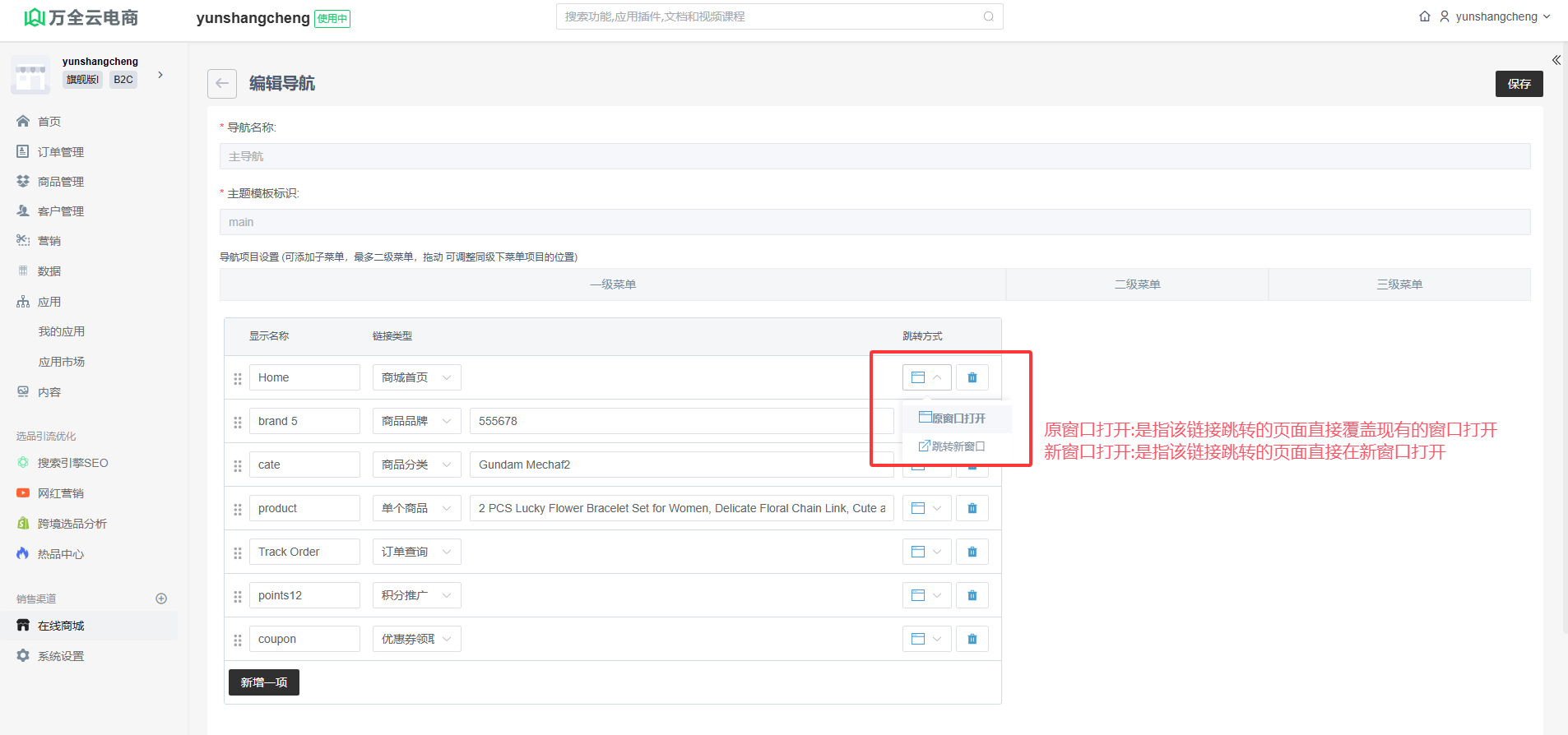Click the back arrow beside 编辑导航
1568x735 pixels.
[222, 84]
